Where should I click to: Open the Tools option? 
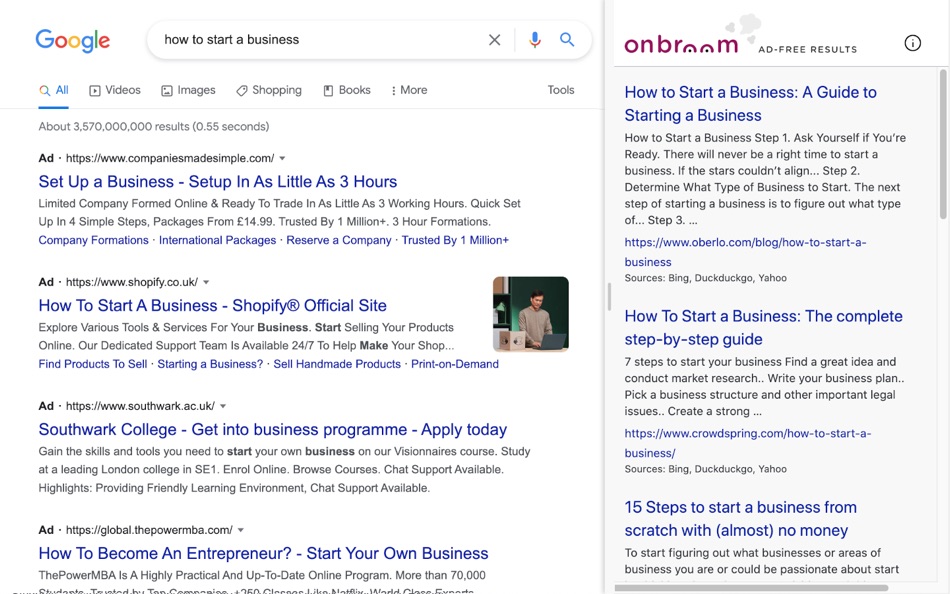(560, 90)
